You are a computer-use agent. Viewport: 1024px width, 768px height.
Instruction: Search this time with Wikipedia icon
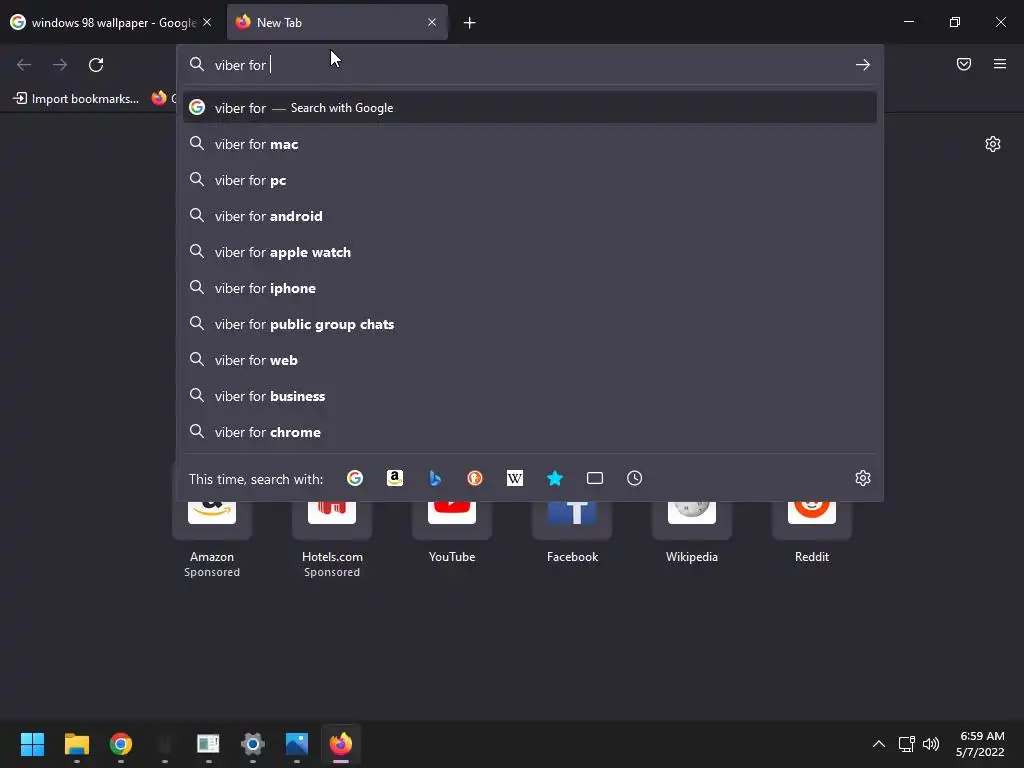(515, 478)
